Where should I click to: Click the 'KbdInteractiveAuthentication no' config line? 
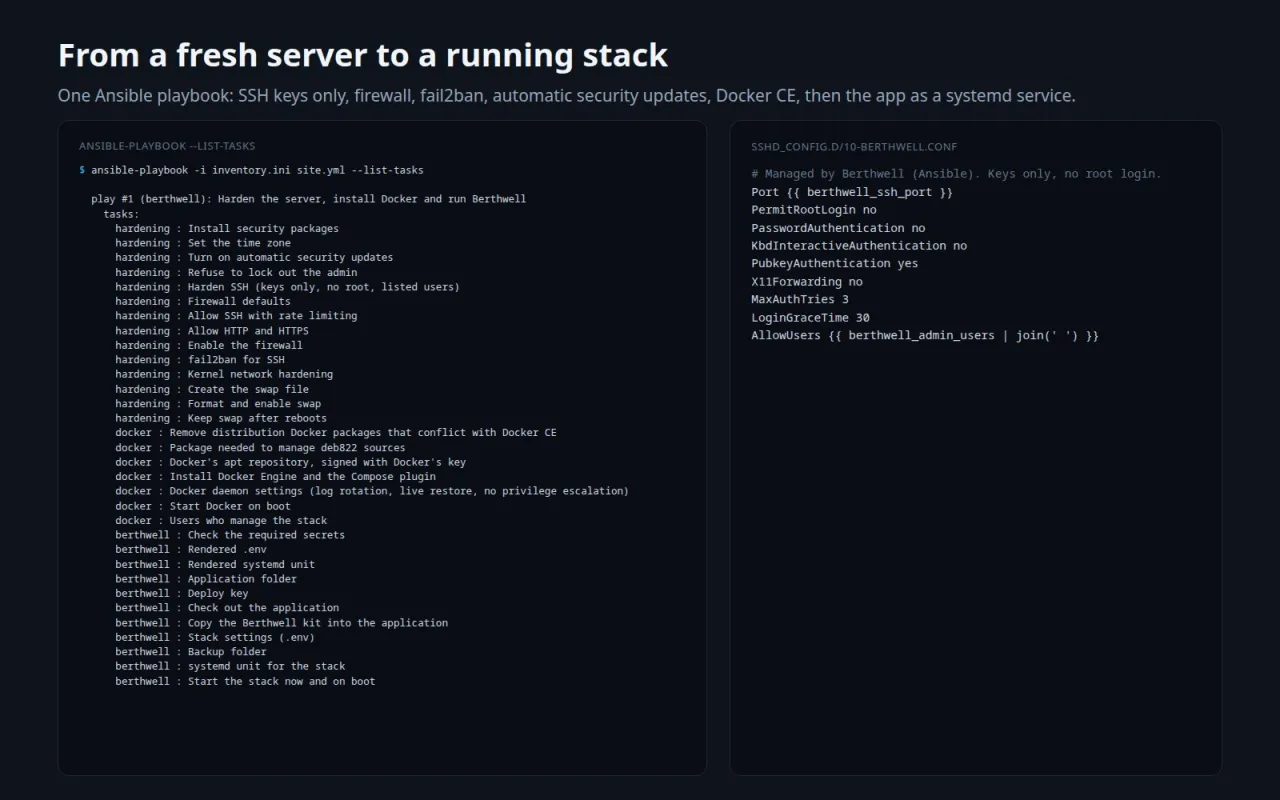pyautogui.click(x=859, y=246)
